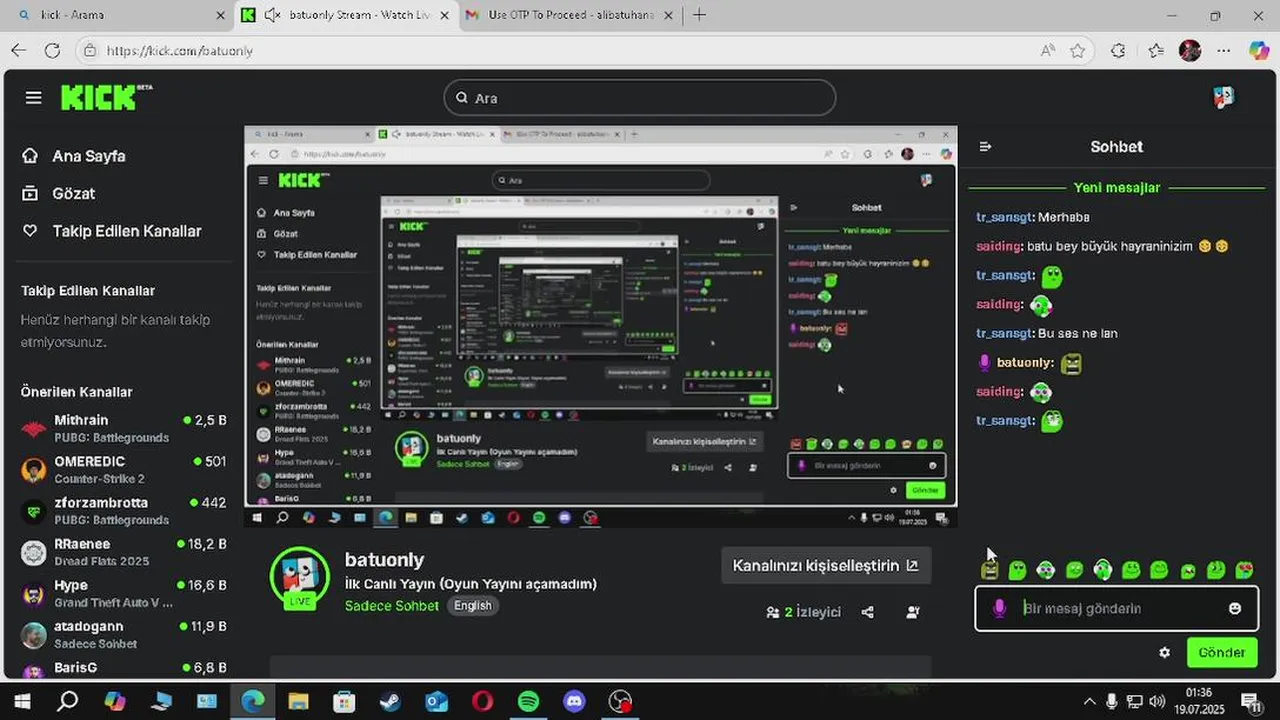Open the BarisG recommended channel
Screen dimensions: 1280x720
(123, 668)
